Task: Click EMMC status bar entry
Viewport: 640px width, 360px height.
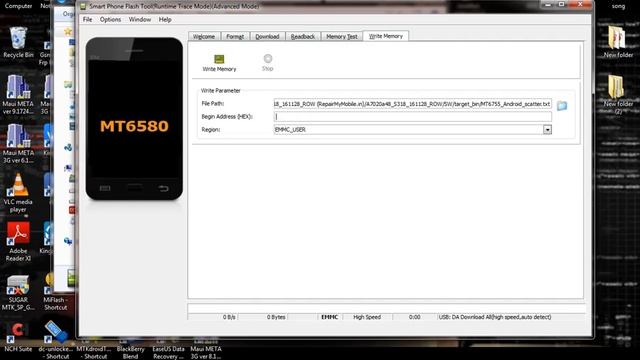Action: [x=329, y=317]
